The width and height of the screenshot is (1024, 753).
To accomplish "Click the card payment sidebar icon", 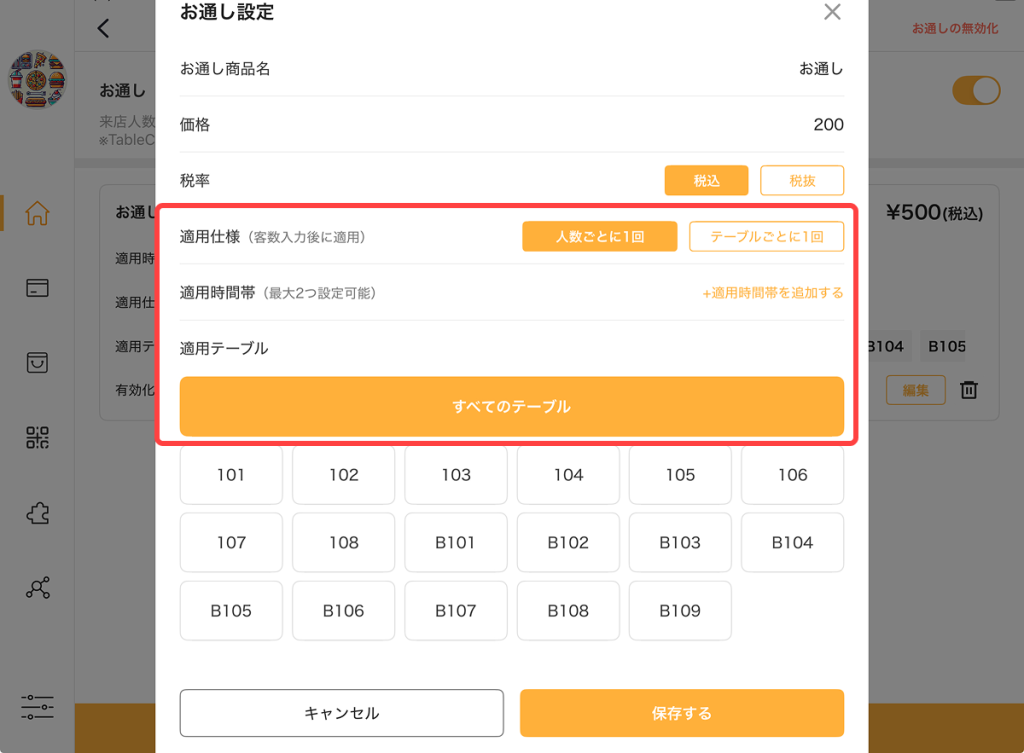I will click(x=37, y=288).
